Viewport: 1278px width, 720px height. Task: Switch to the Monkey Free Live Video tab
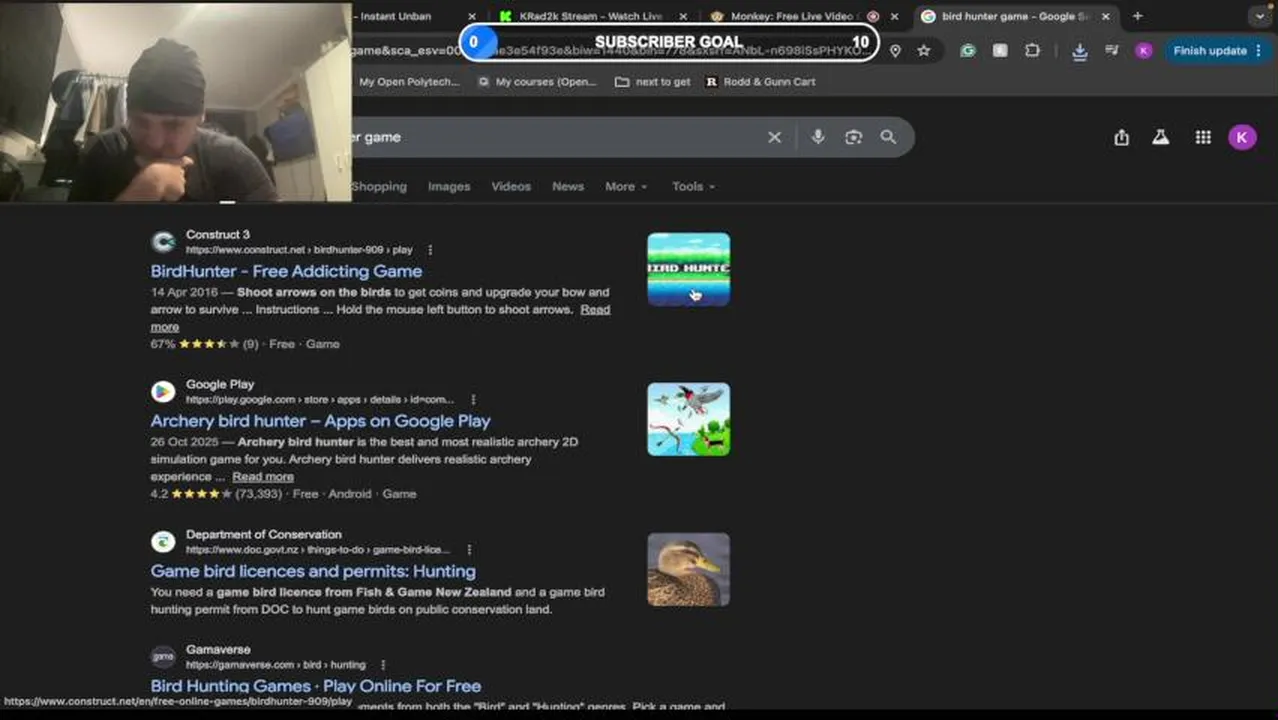(x=792, y=16)
